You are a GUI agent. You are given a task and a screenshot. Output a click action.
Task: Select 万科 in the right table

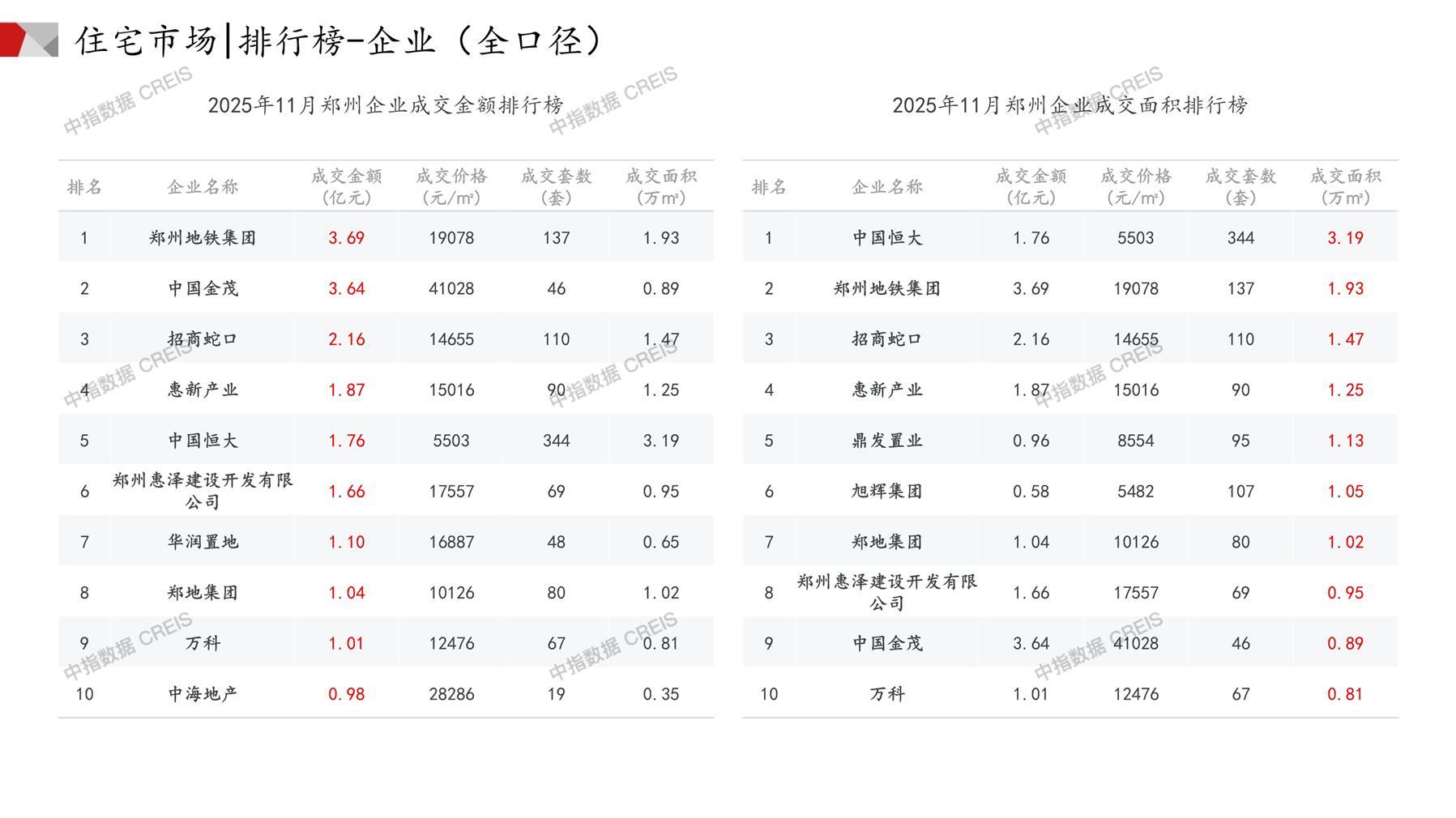pyautogui.click(x=887, y=694)
